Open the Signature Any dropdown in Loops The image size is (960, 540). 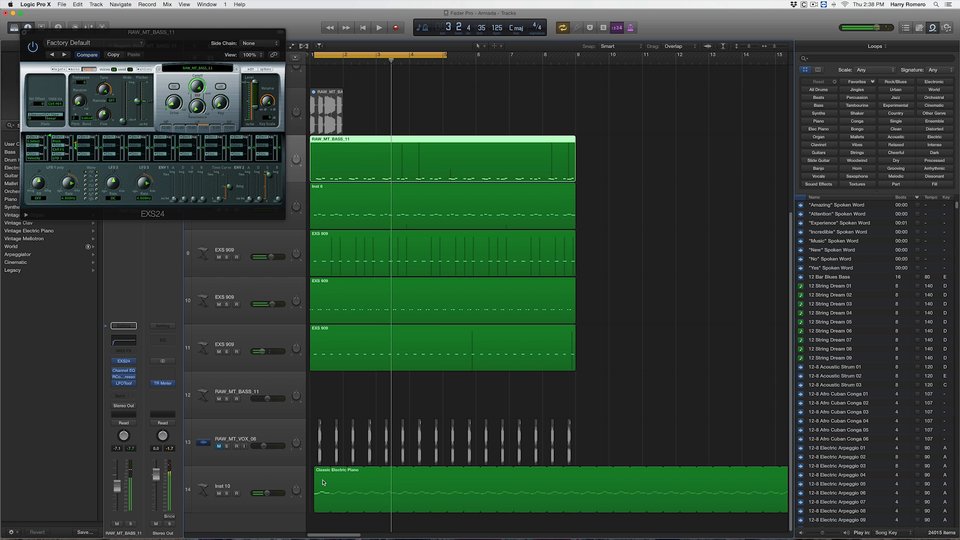click(x=940, y=70)
